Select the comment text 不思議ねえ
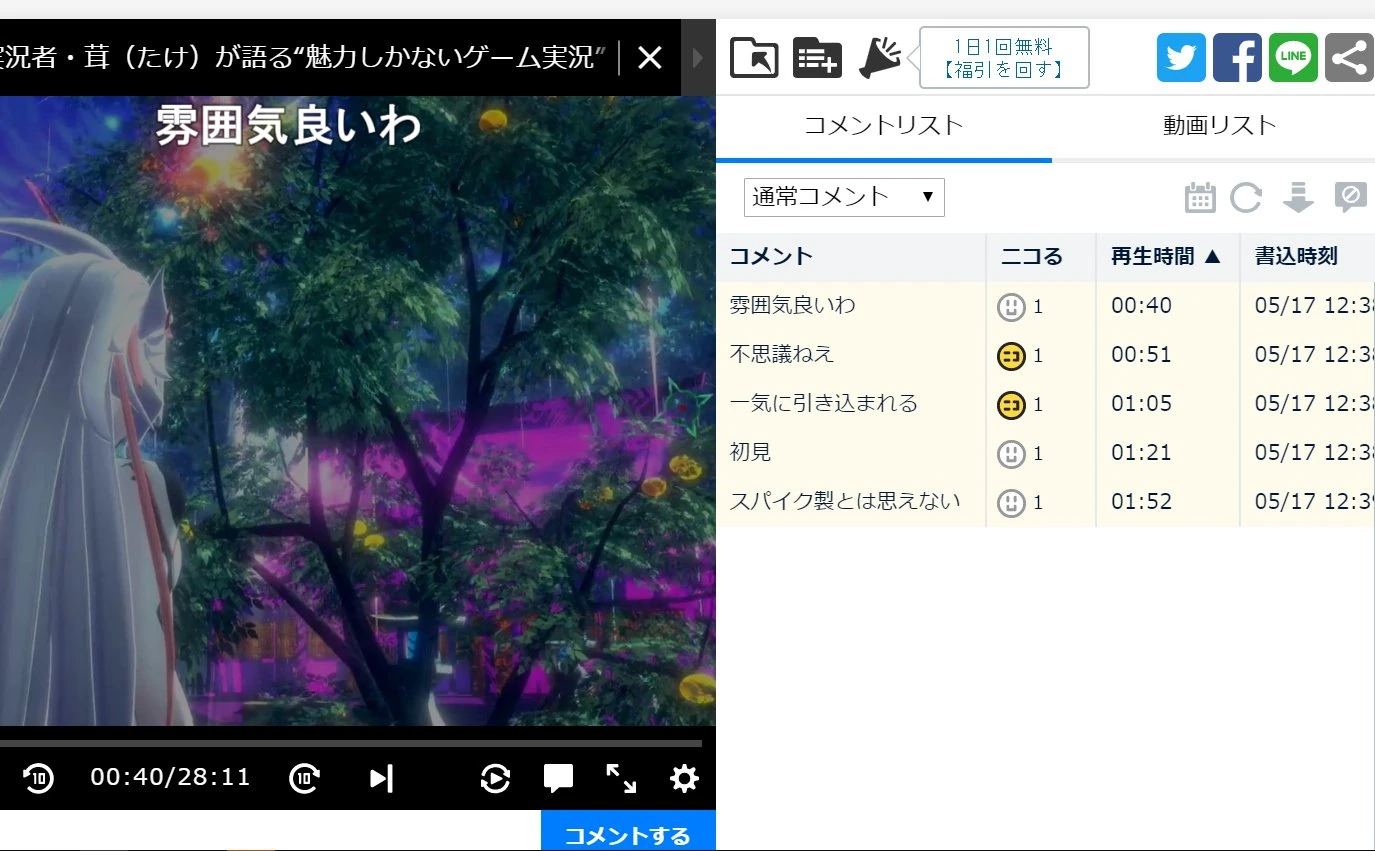Image resolution: width=1375 pixels, height=851 pixels. (782, 355)
